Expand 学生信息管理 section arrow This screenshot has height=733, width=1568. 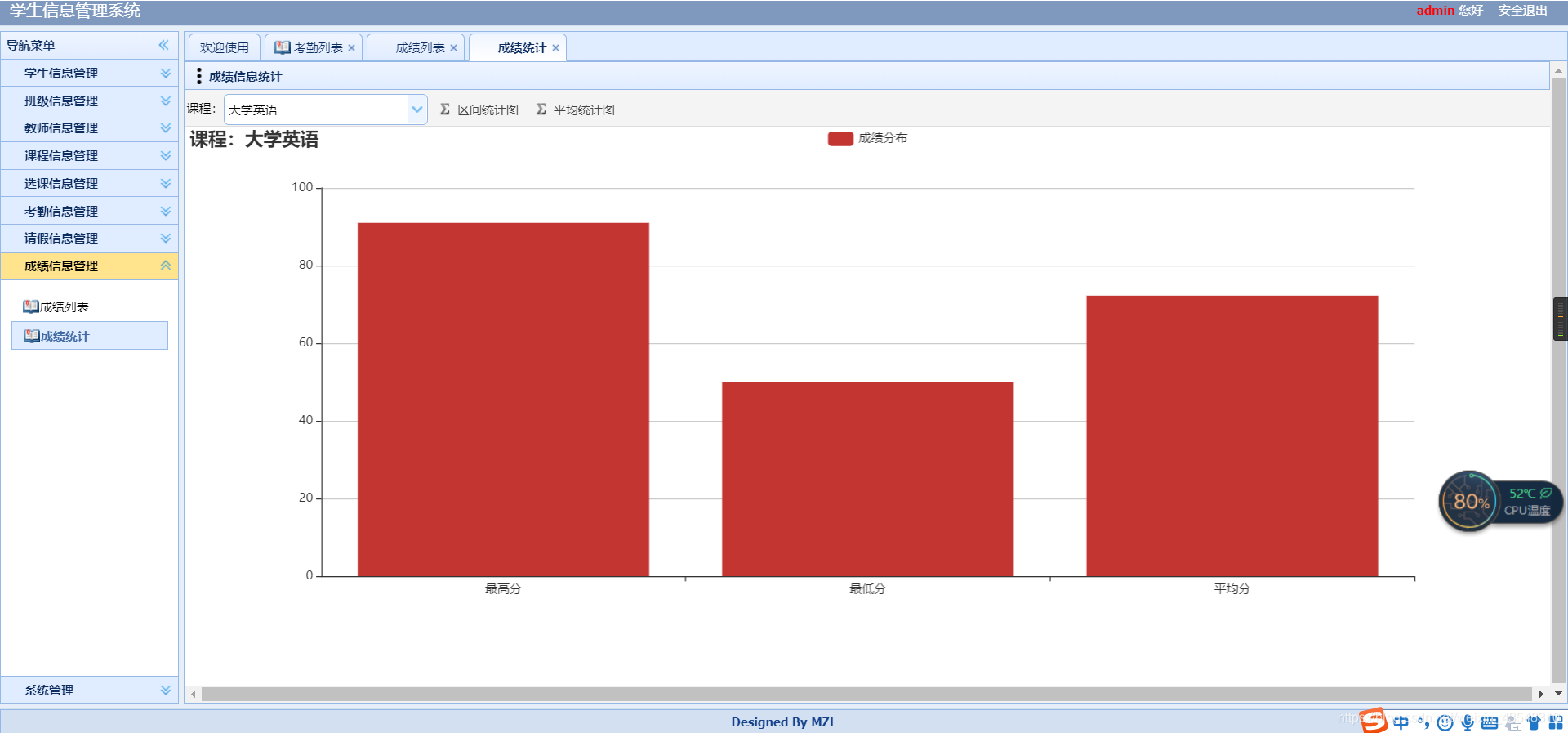coord(166,73)
